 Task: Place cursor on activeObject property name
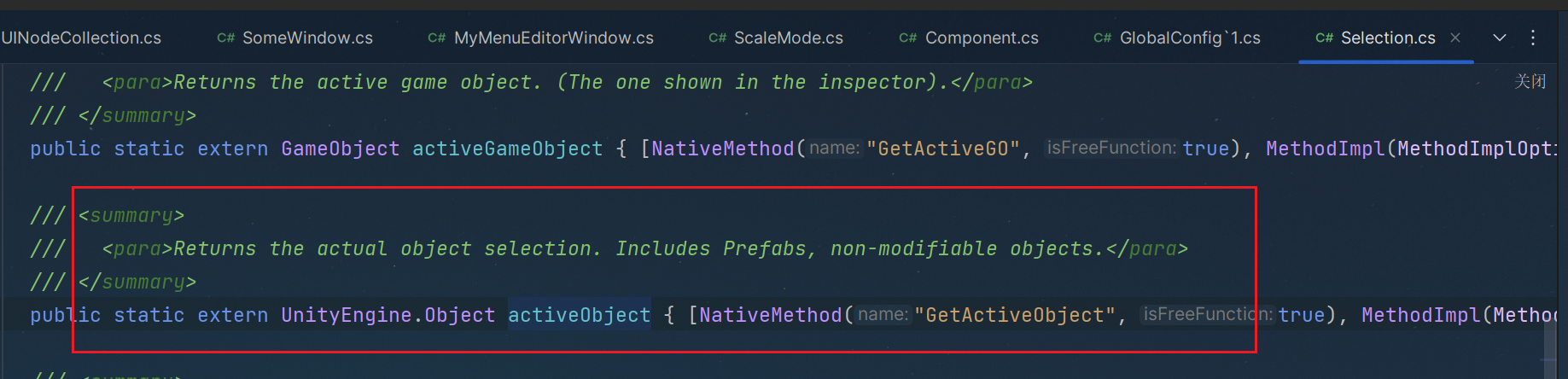click(580, 315)
